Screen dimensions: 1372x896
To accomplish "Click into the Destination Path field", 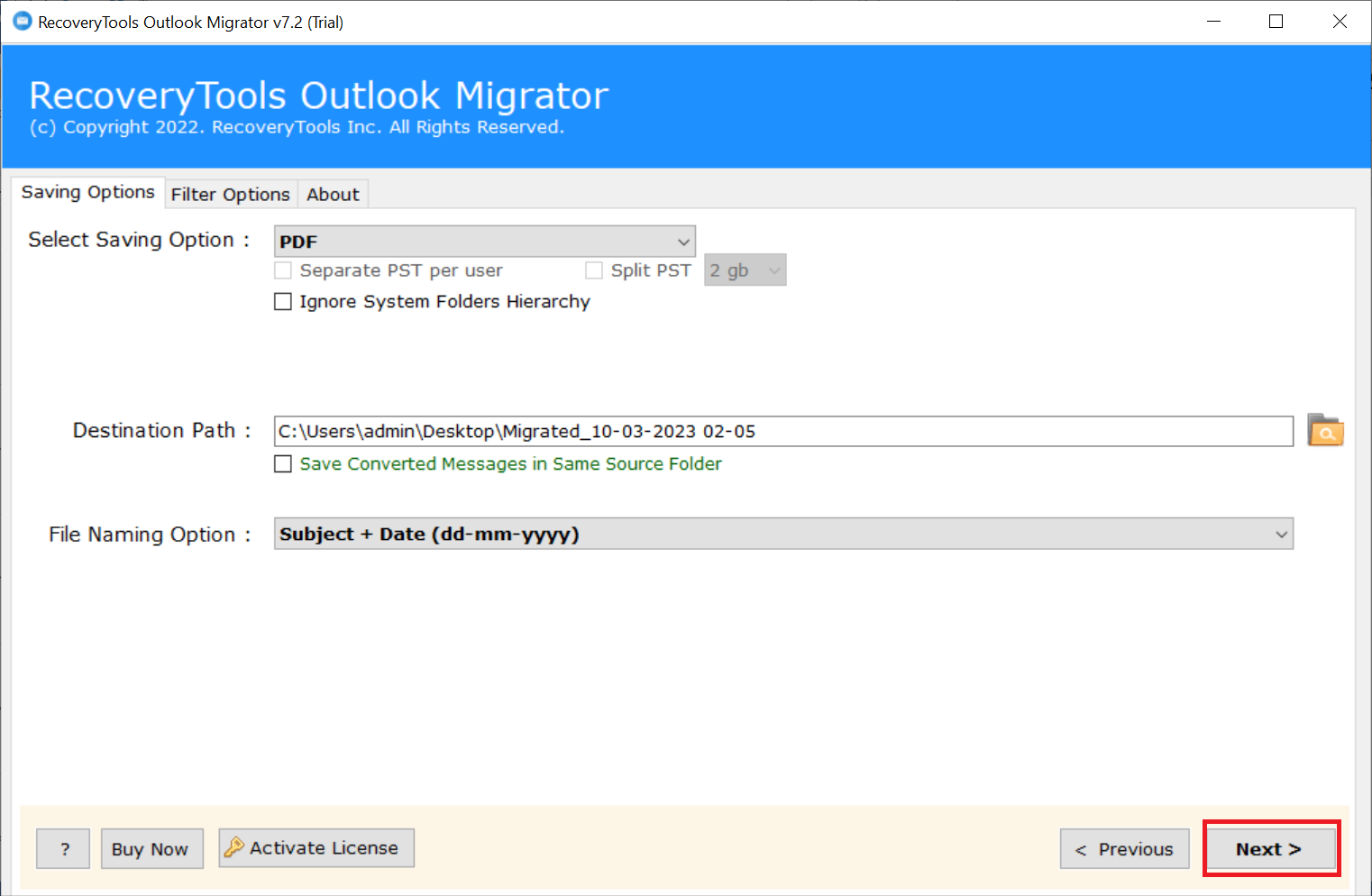I will point(783,432).
